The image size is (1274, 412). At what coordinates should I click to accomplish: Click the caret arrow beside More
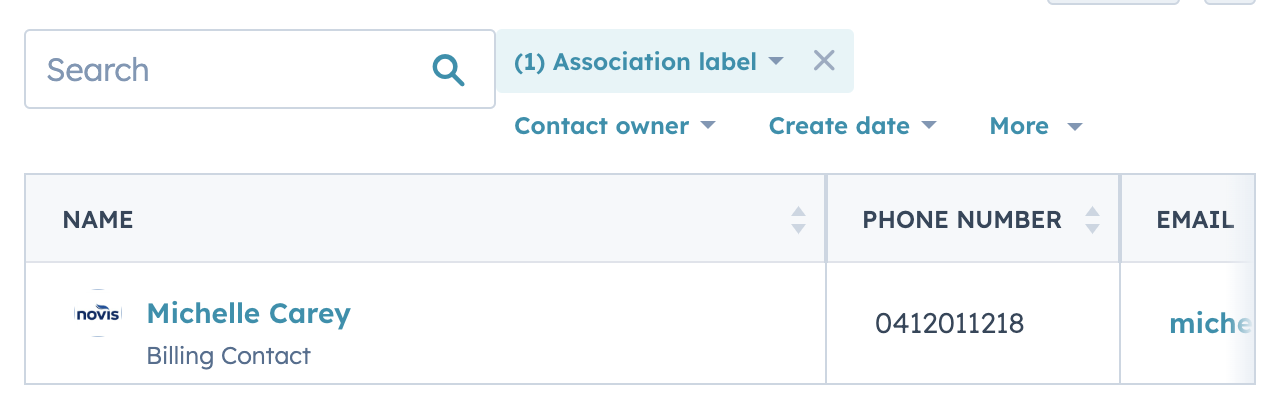coord(1075,127)
